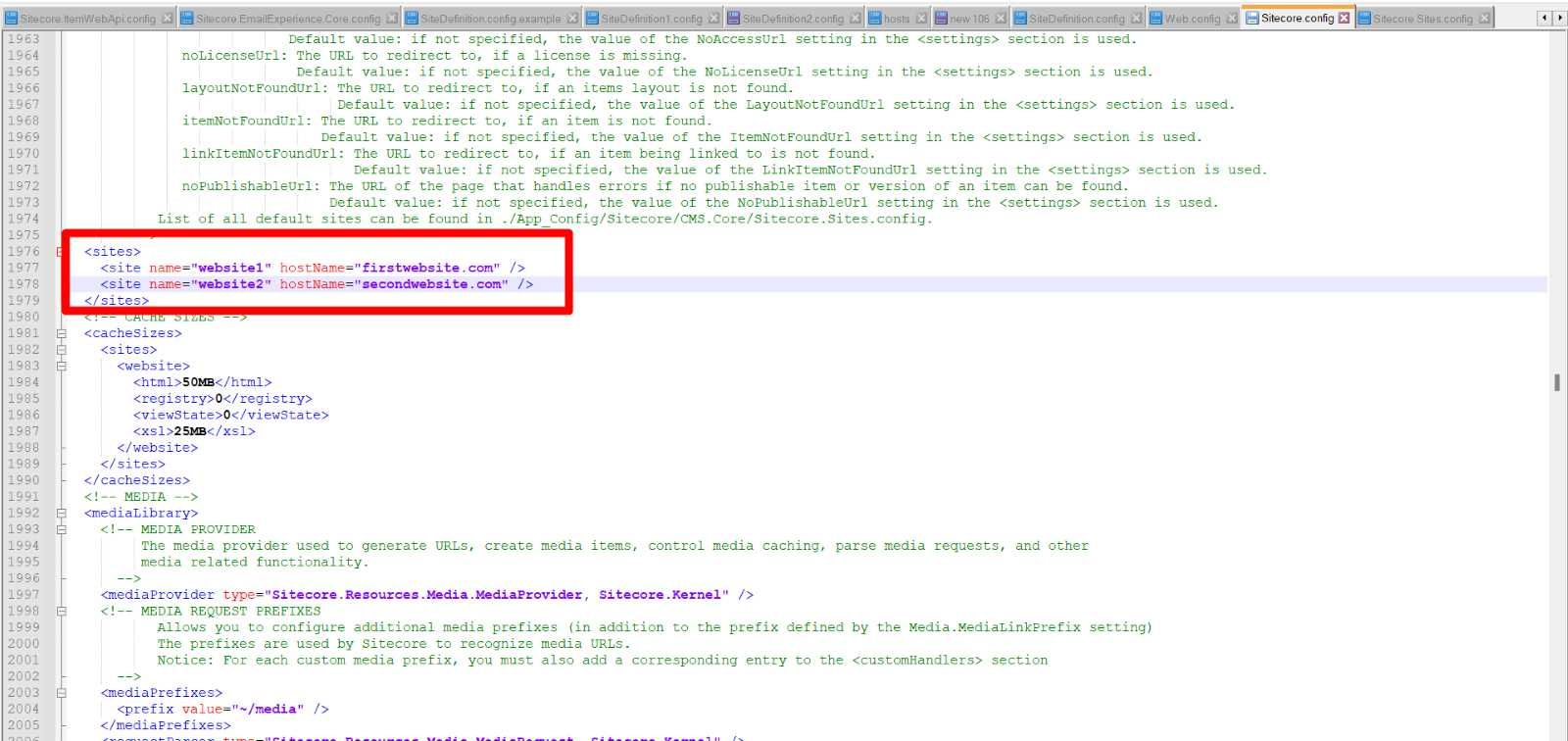Viewport: 1568px width, 741px height.
Task: Click the unsaved disk icon on new 106 tab
Action: (x=941, y=18)
